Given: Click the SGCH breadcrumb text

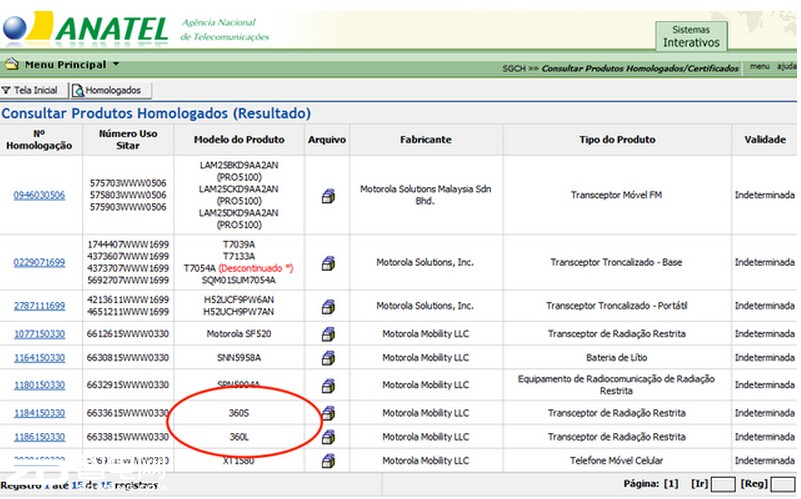Looking at the screenshot, I should tap(513, 68).
